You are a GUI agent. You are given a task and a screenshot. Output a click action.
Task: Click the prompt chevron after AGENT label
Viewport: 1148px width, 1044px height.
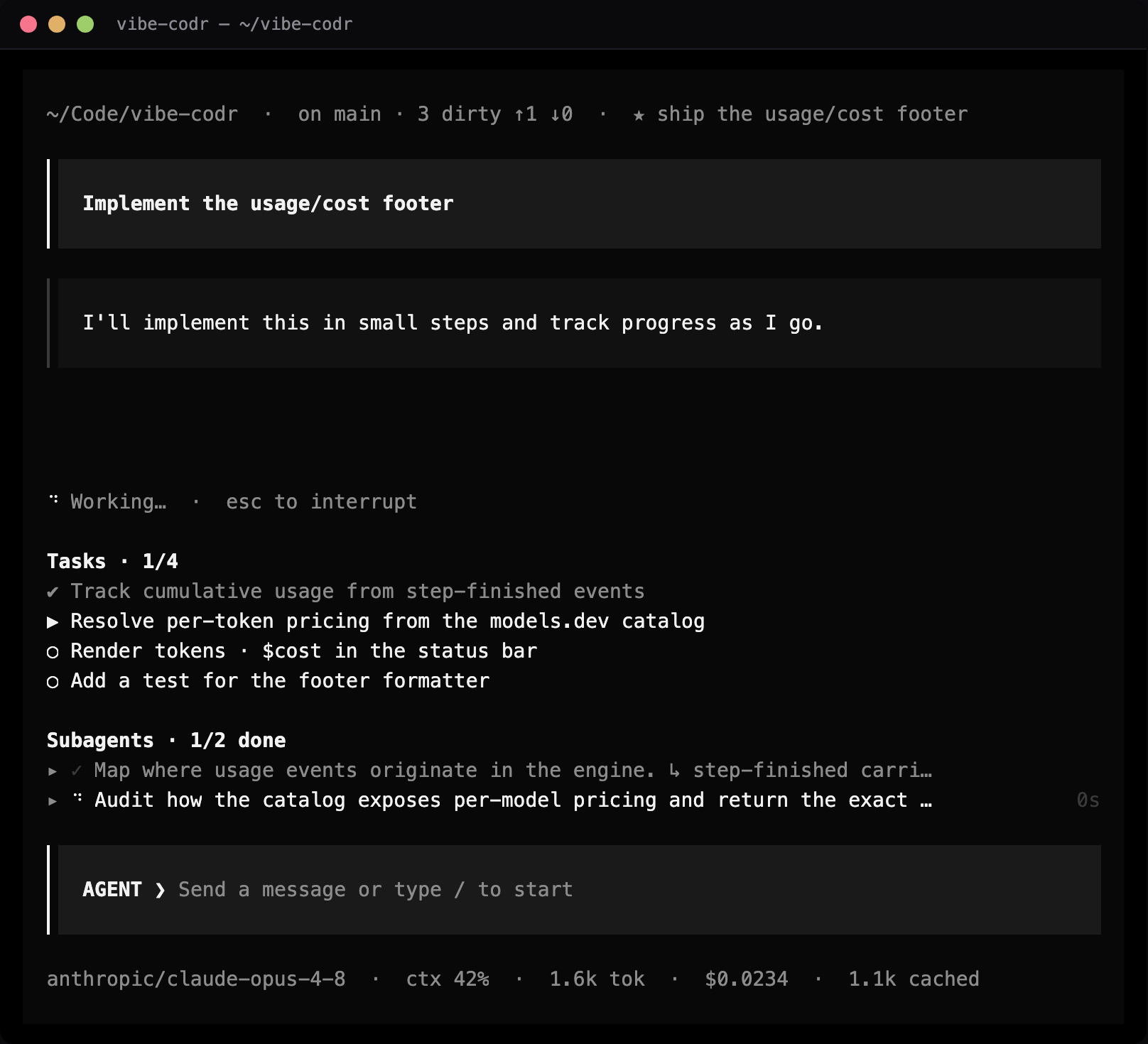coord(160,890)
